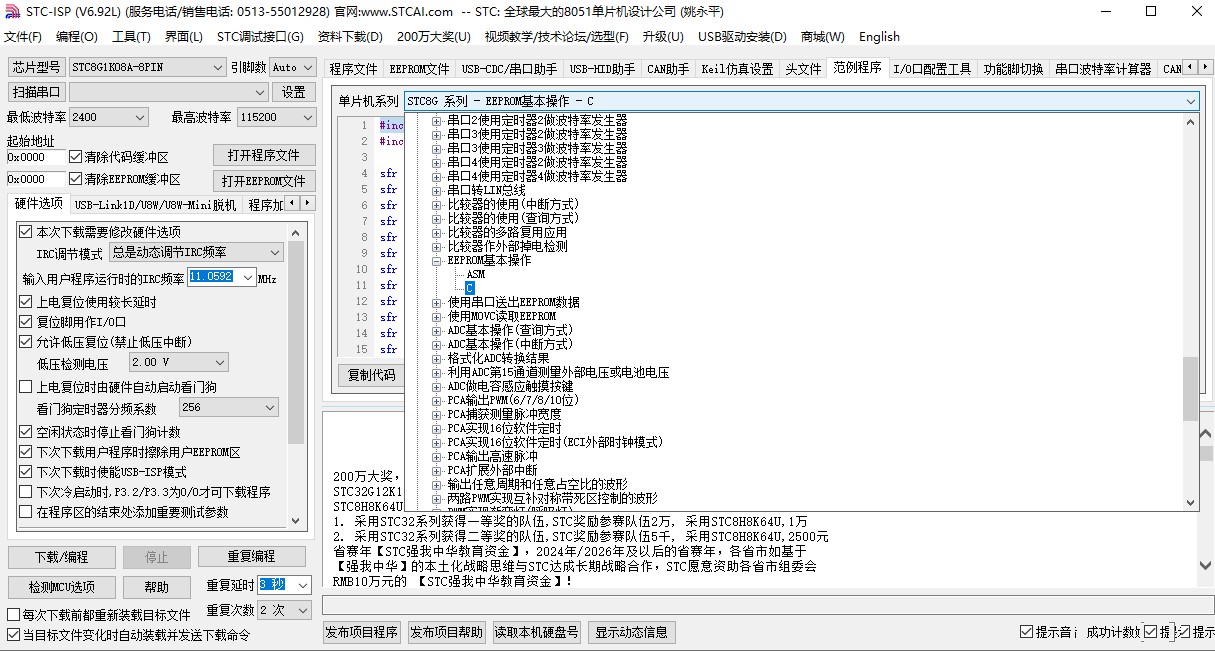Collapse the 单片机系列 example dropdown list
The width and height of the screenshot is (1215, 652).
tap(1190, 101)
